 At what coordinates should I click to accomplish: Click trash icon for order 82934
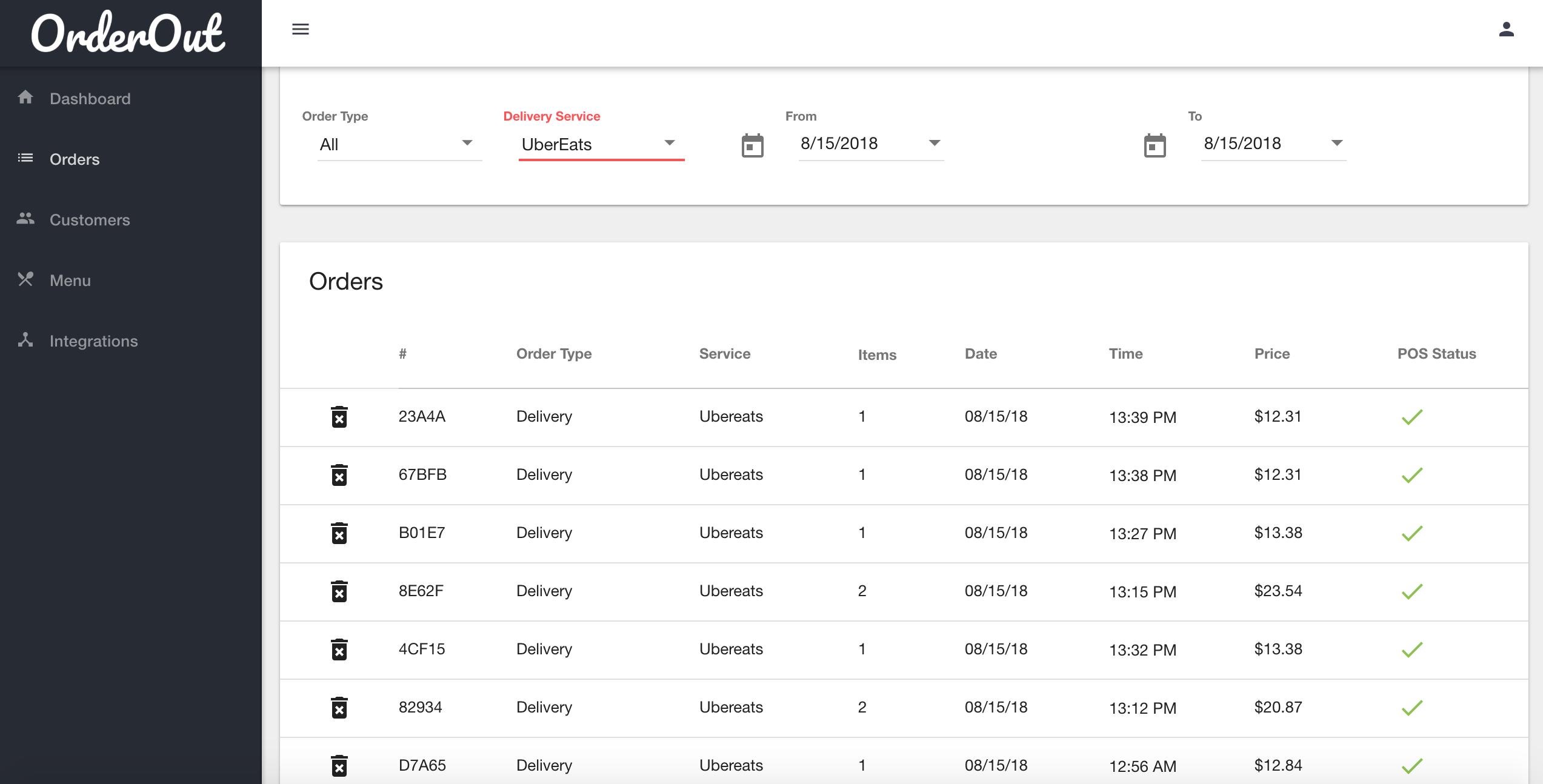click(339, 708)
